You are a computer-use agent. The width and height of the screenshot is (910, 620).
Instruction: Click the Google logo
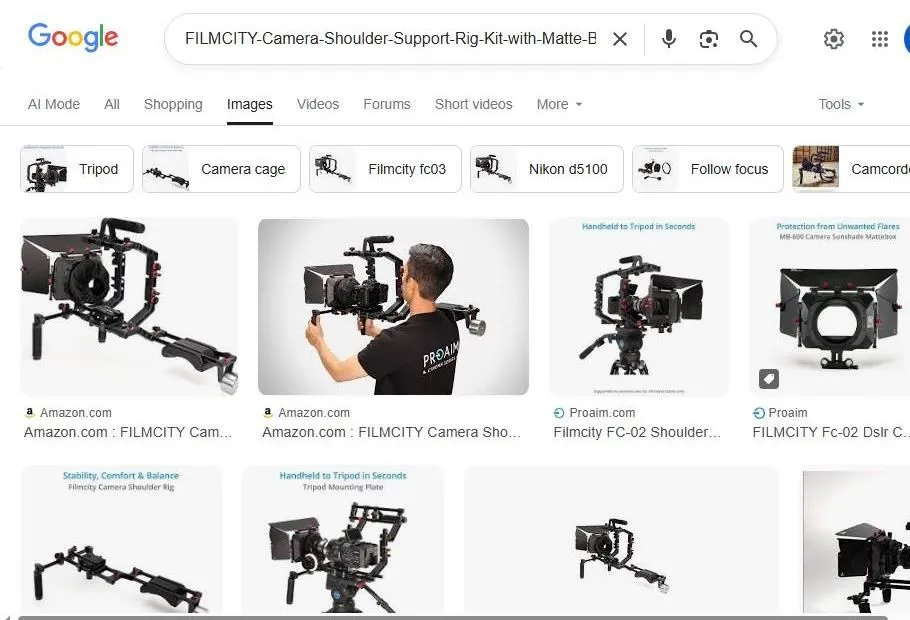tap(73, 37)
